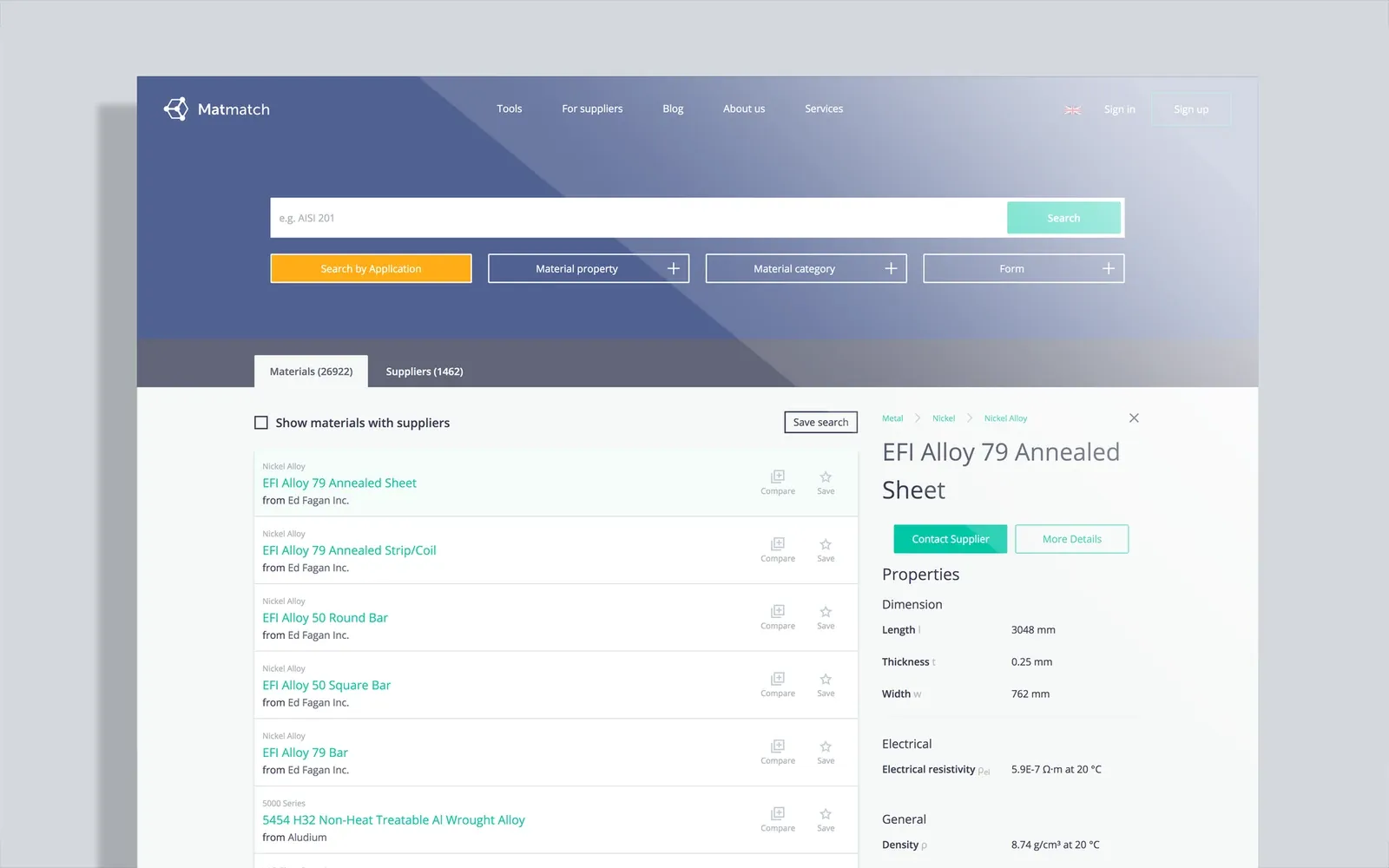Save EFI Alloy 79 Annealed Sheet star
Viewport: 1389px width, 868px height.
(x=826, y=482)
